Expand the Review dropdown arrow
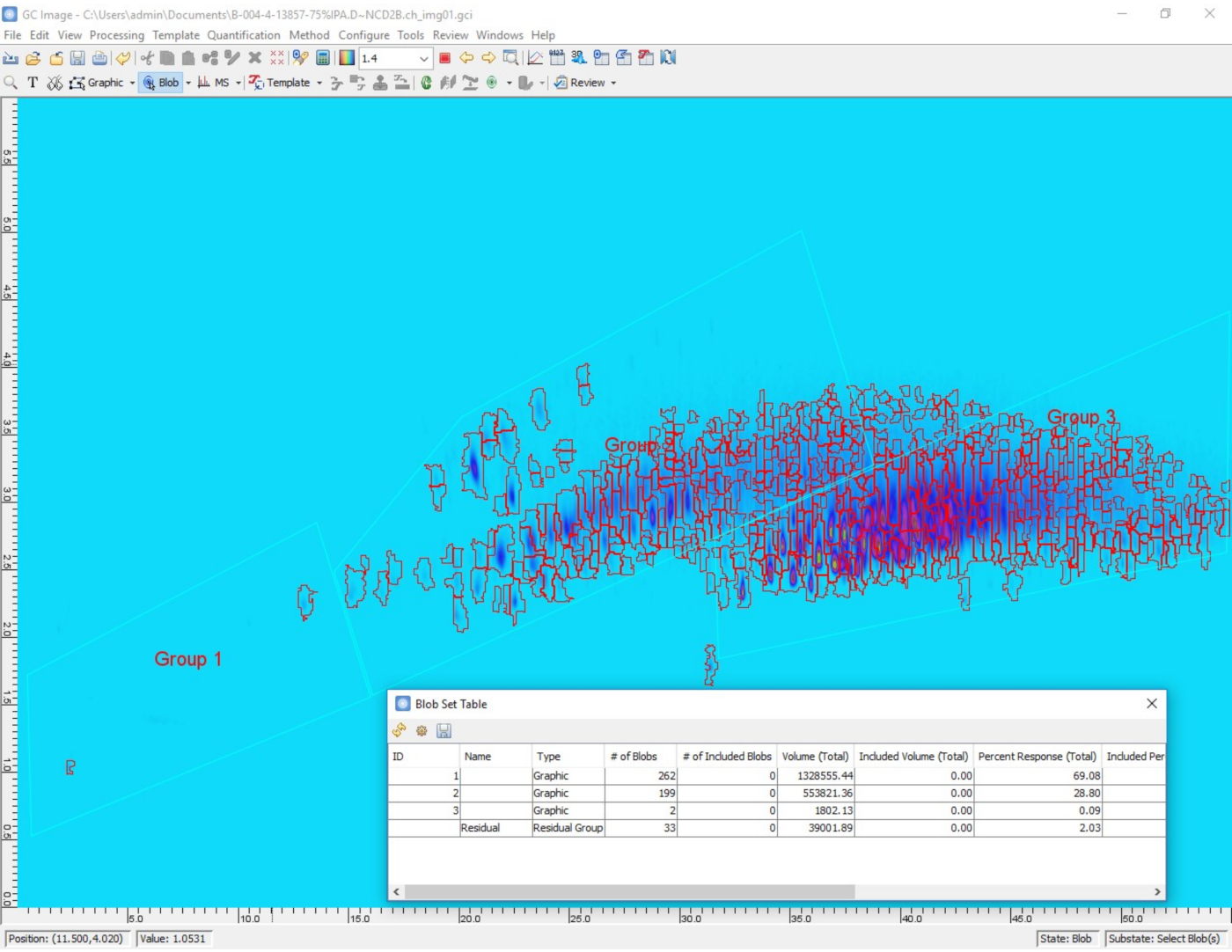The width and height of the screenshot is (1232, 952). (613, 84)
